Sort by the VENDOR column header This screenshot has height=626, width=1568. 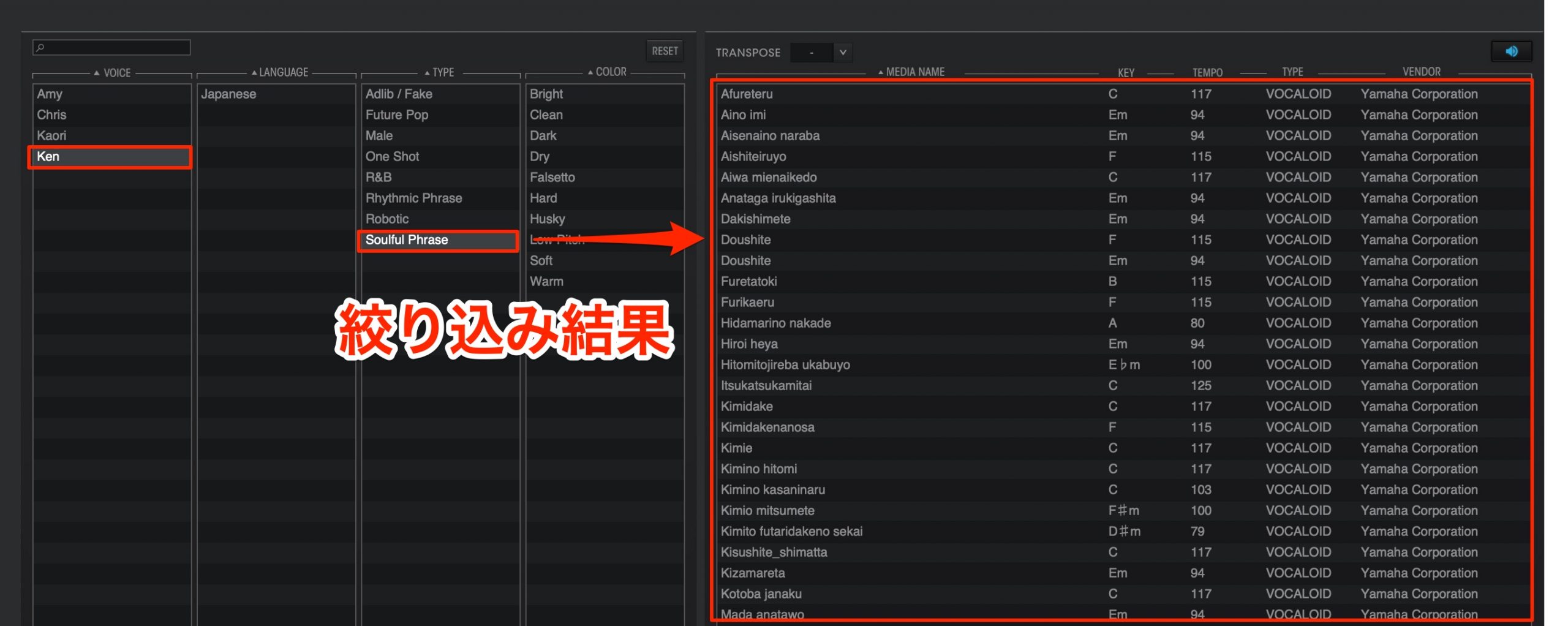click(1422, 72)
